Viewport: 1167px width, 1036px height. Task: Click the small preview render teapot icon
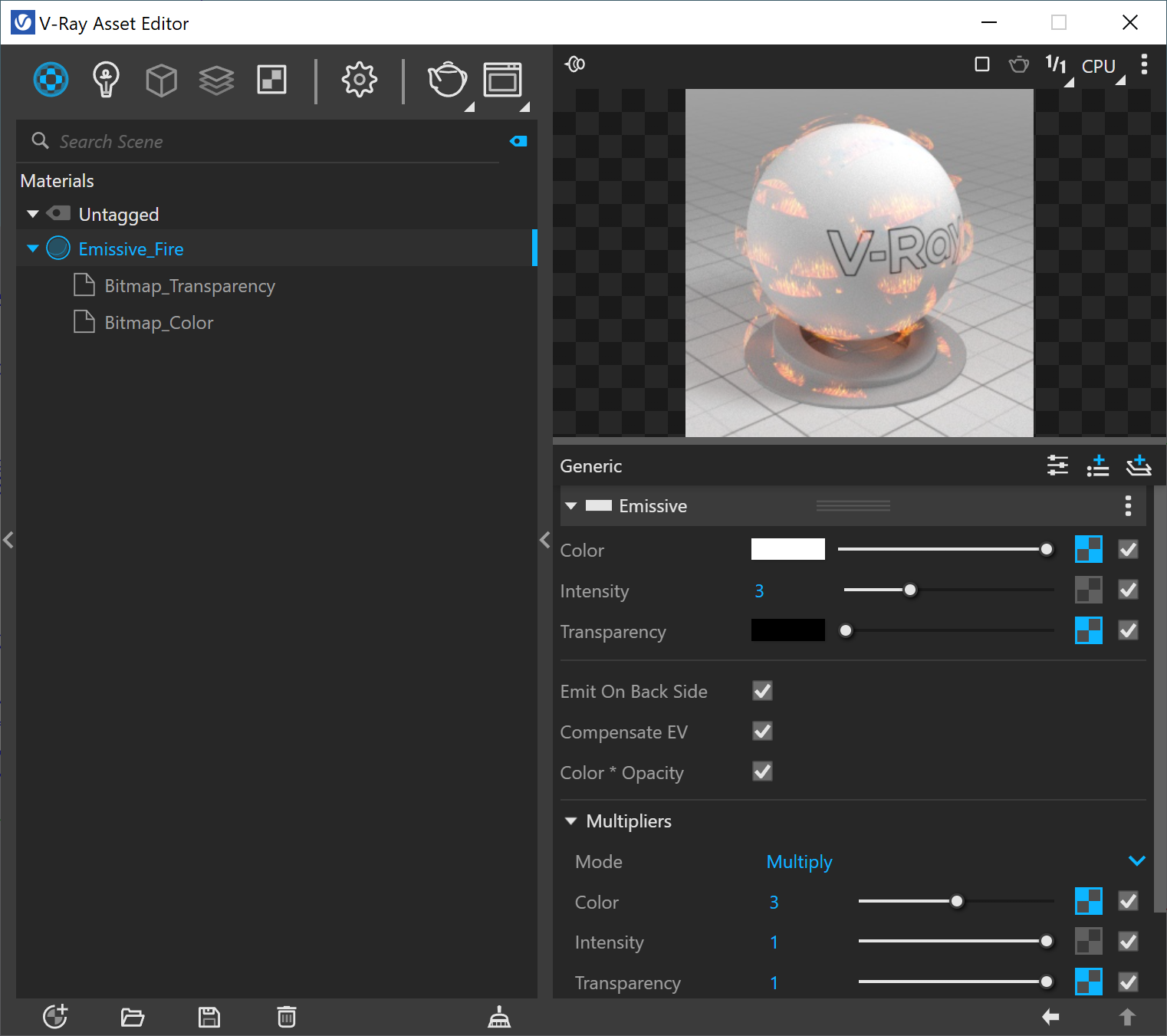pos(1019,64)
